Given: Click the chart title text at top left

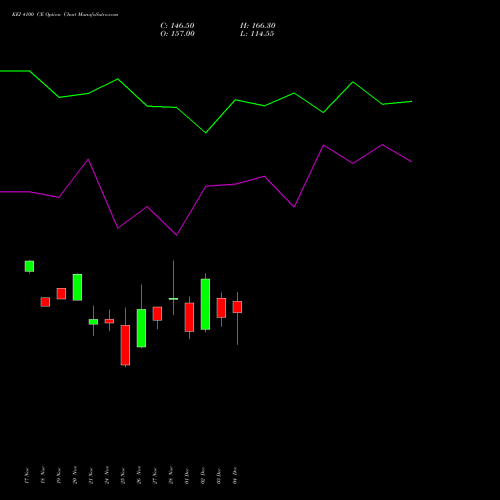Looking at the screenshot, I should point(65,15).
